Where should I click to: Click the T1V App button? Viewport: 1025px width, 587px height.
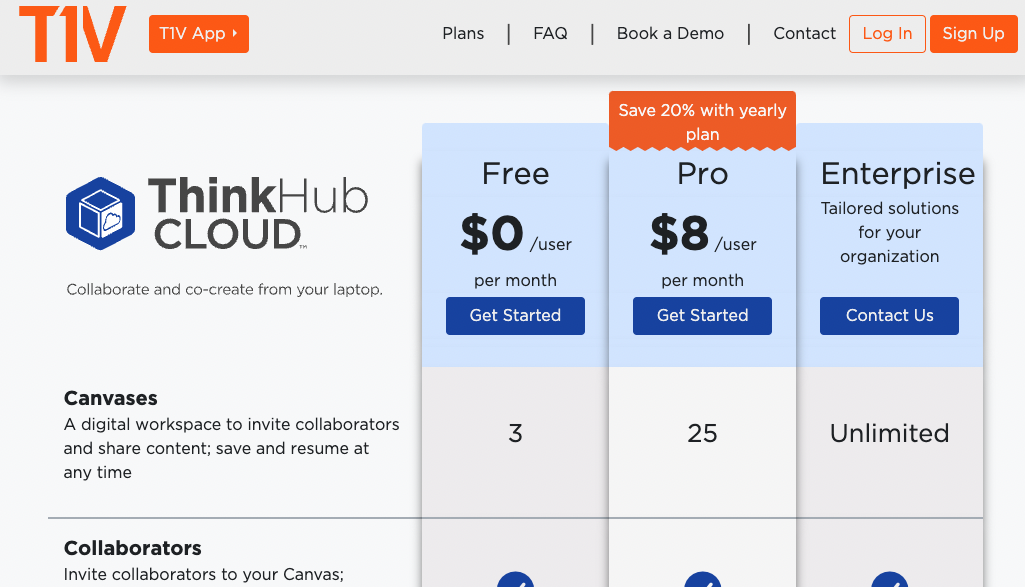(198, 33)
